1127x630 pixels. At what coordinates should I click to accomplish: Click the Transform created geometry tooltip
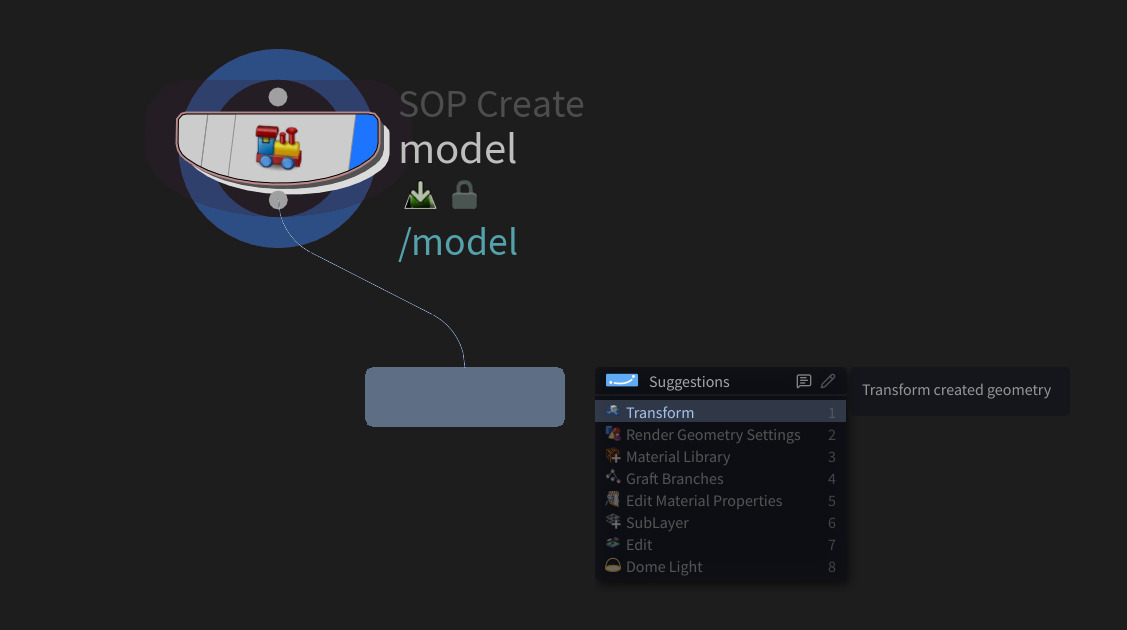click(x=960, y=391)
